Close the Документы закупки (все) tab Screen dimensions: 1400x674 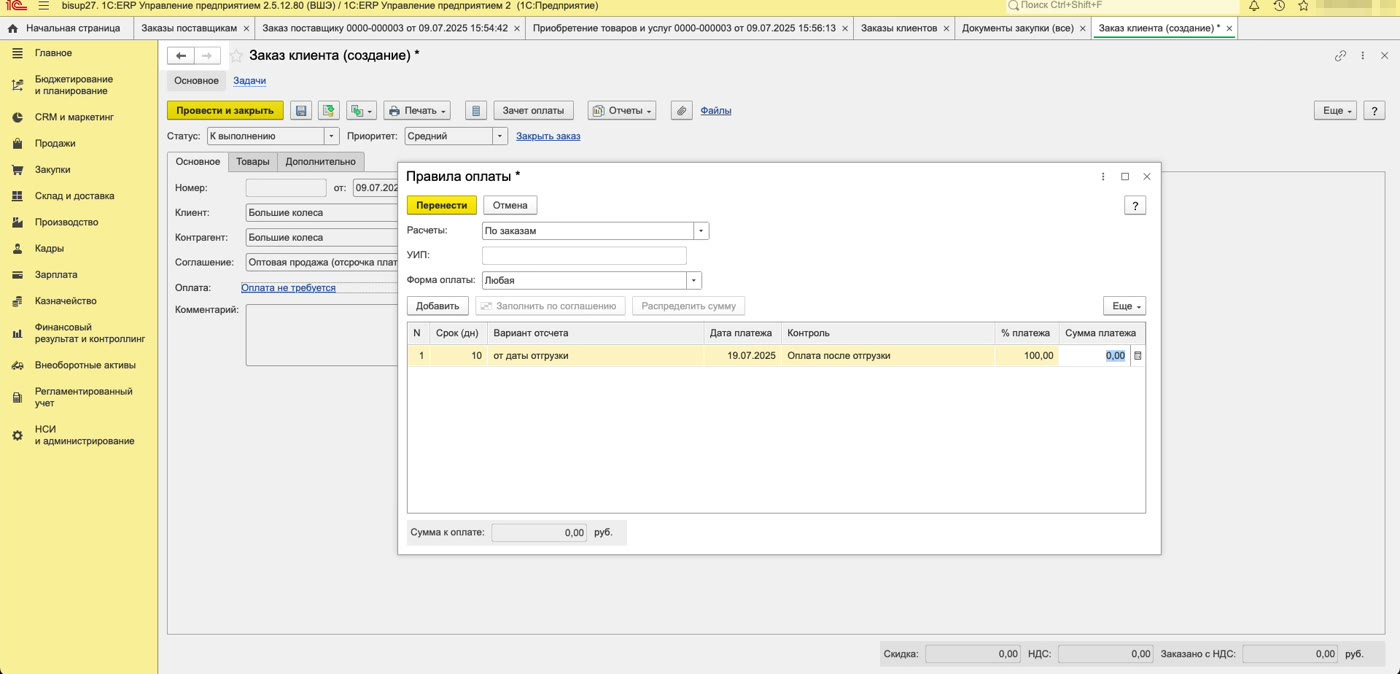1082,28
